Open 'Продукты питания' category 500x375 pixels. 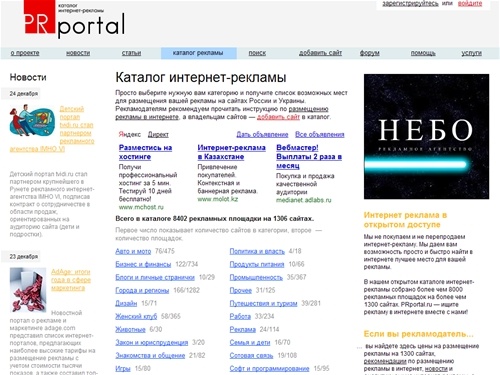pyautogui.click(x=257, y=265)
